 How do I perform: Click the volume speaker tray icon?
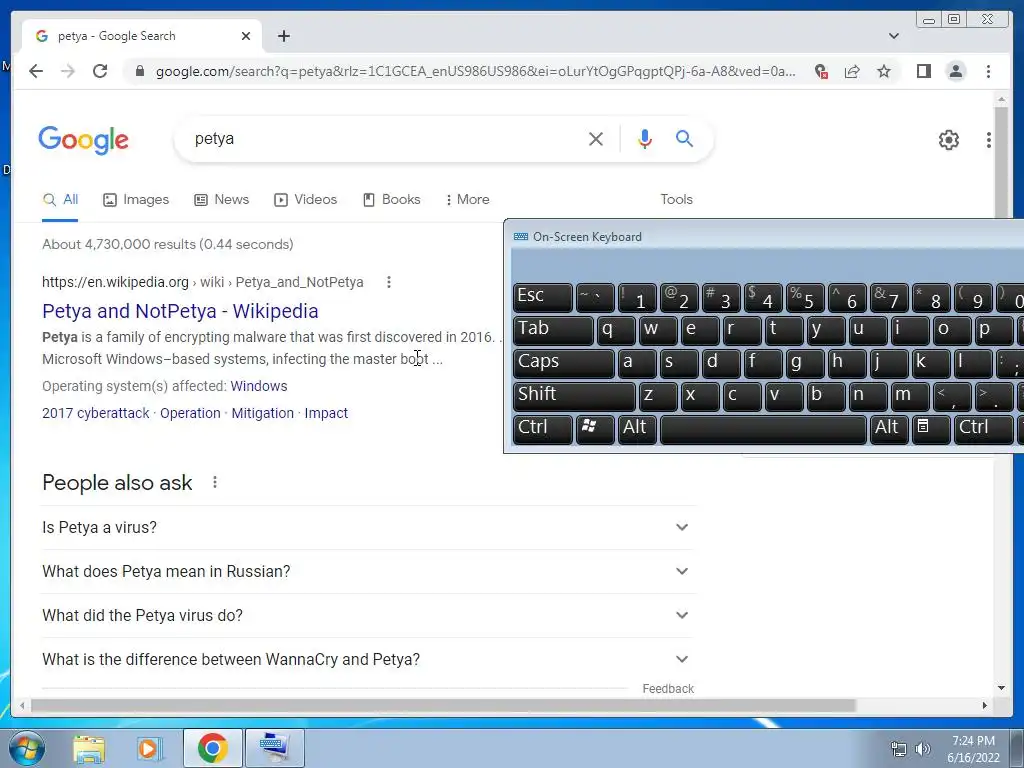[x=922, y=749]
